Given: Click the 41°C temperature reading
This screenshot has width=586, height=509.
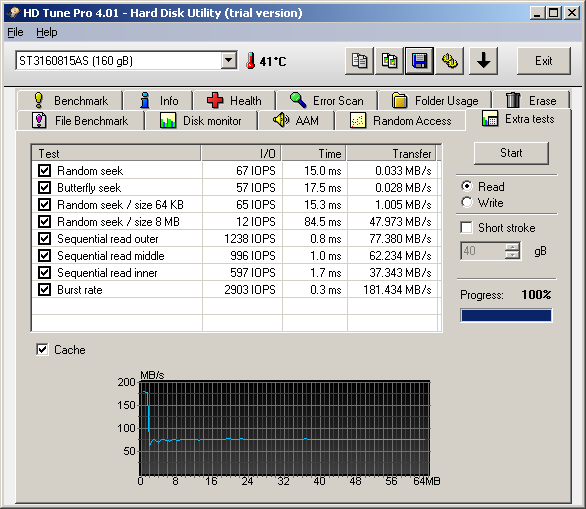Looking at the screenshot, I should click(273, 61).
